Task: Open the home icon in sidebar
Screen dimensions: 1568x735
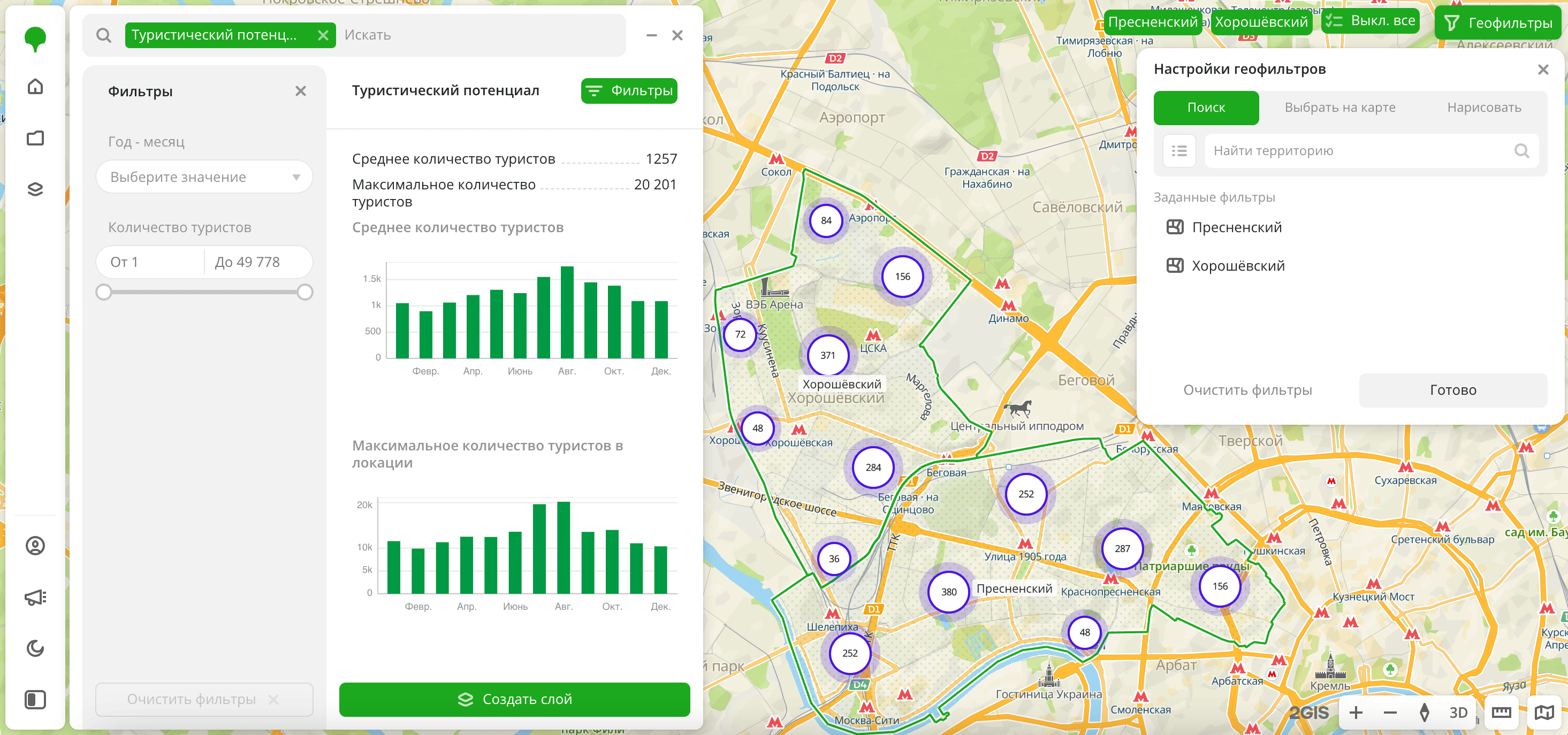Action: [x=35, y=87]
